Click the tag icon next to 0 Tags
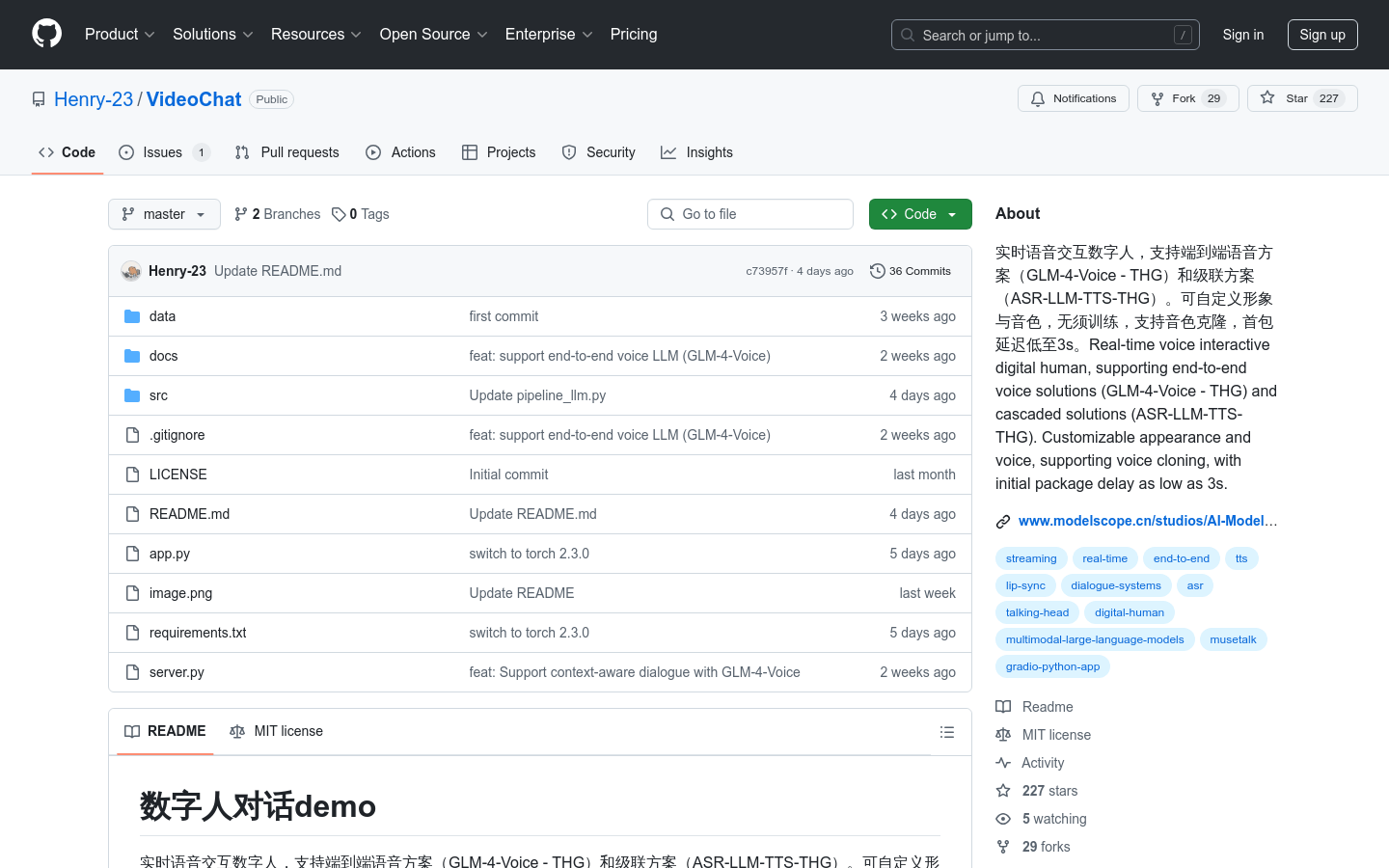Image resolution: width=1389 pixels, height=868 pixels. 339,214
